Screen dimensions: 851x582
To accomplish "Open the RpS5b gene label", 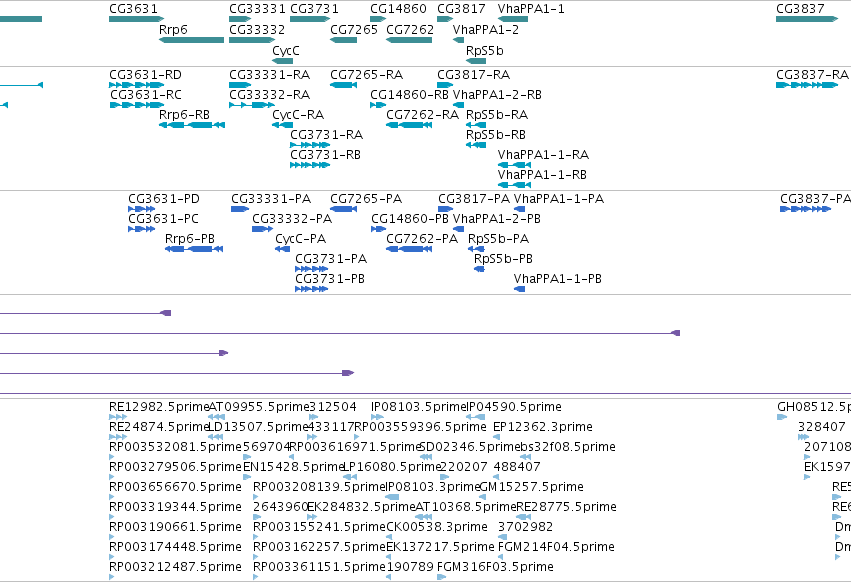I will pyautogui.click(x=485, y=50).
